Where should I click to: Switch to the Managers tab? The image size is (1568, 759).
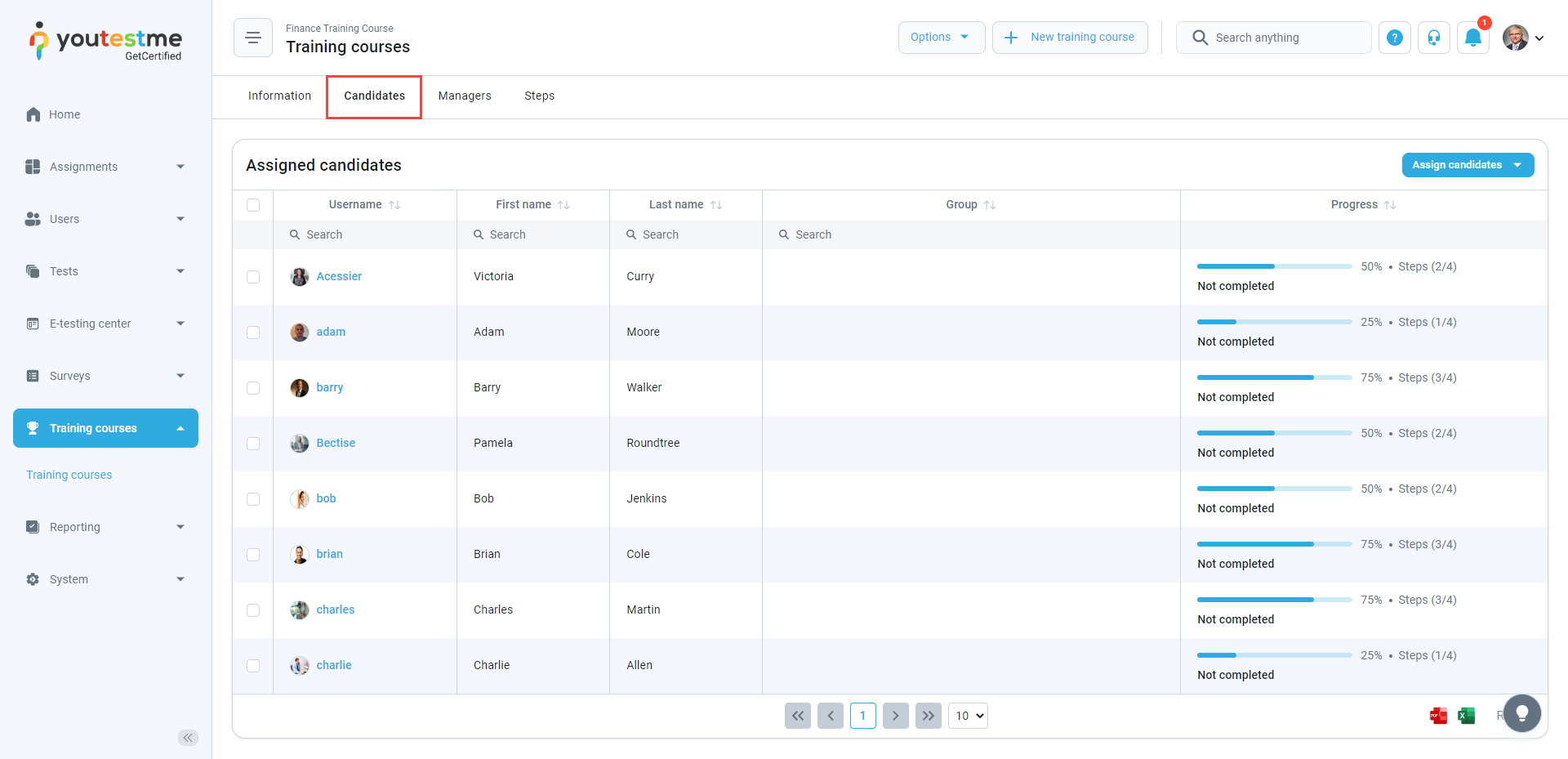tap(465, 96)
